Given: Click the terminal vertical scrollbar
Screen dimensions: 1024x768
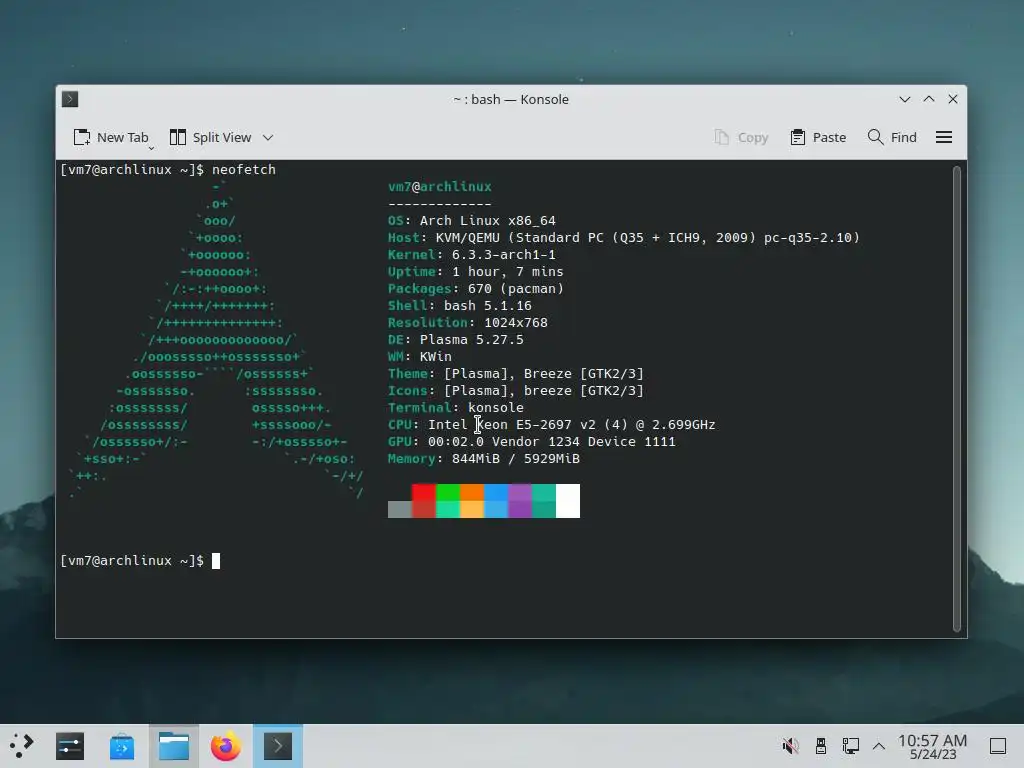Looking at the screenshot, I should pyautogui.click(x=957, y=398).
